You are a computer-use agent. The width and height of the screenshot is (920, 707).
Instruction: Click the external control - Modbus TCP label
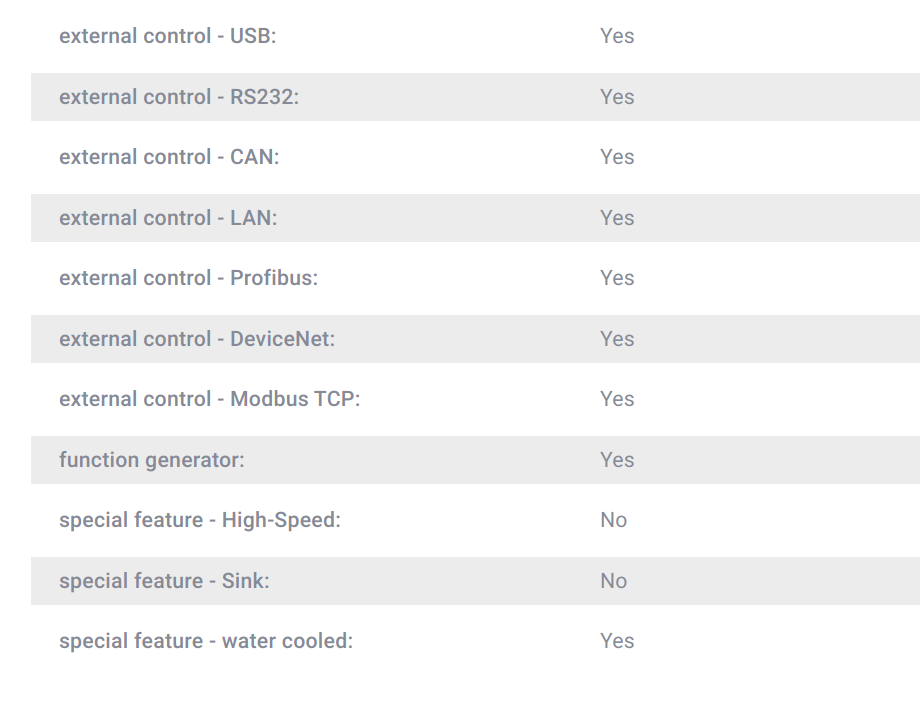pyautogui.click(x=209, y=399)
